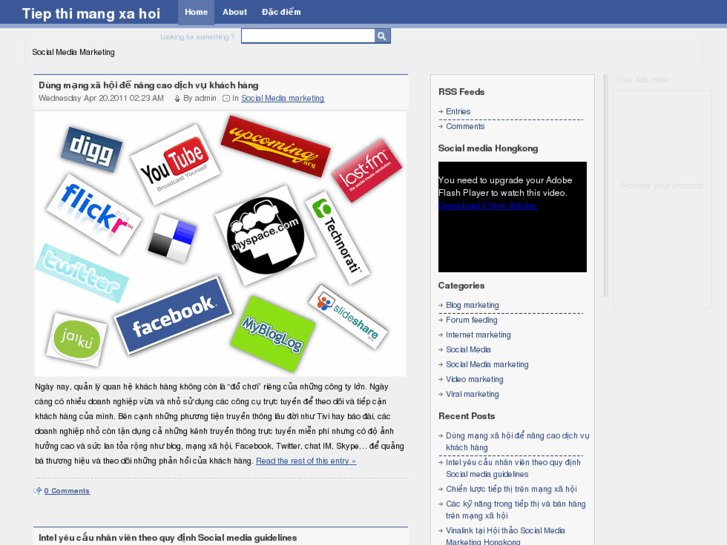Click the Recent Posts heading
The image size is (727, 545).
[x=466, y=416]
